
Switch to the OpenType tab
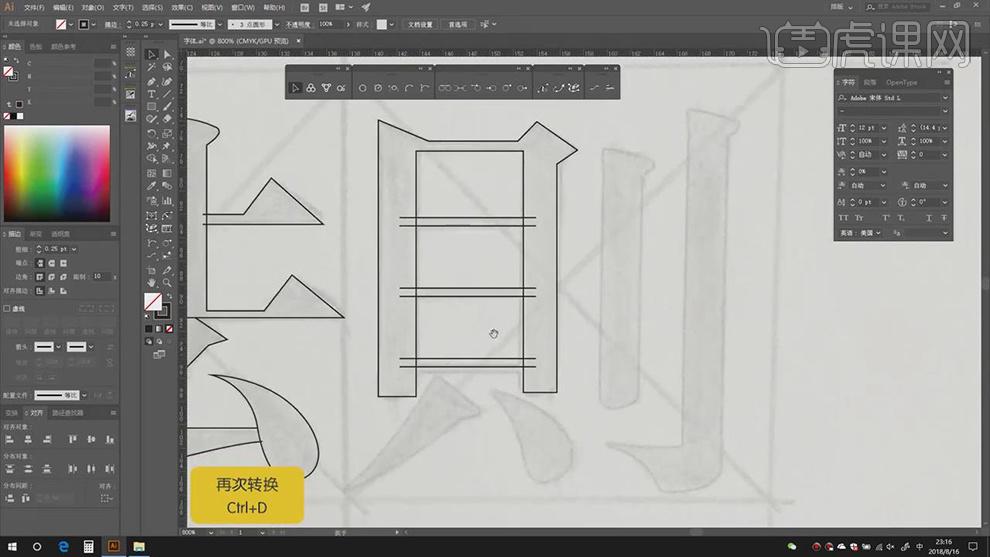coord(901,83)
